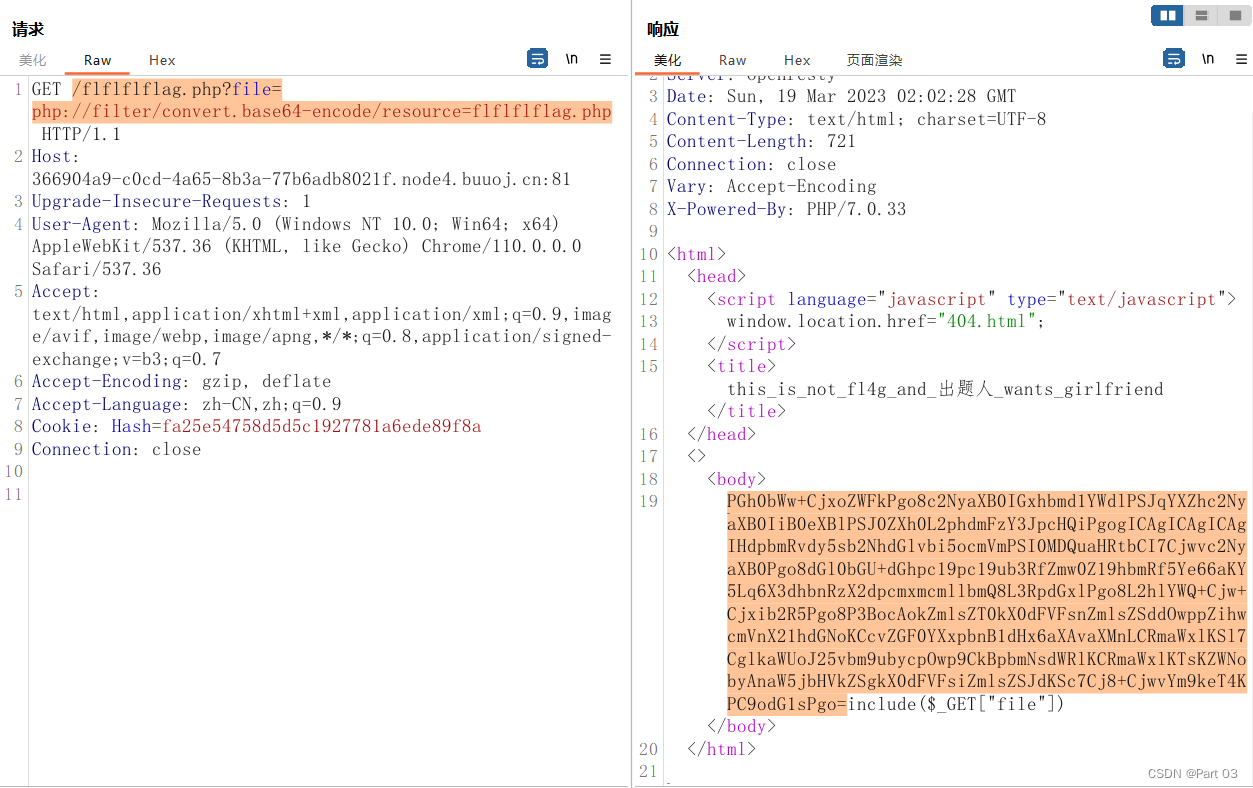This screenshot has width=1253, height=788.
Task: Click the Host: header name
Action: 55,156
